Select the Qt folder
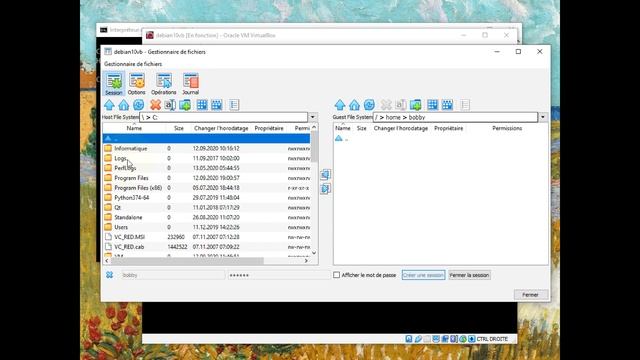This screenshot has width=640, height=360. point(207,207)
